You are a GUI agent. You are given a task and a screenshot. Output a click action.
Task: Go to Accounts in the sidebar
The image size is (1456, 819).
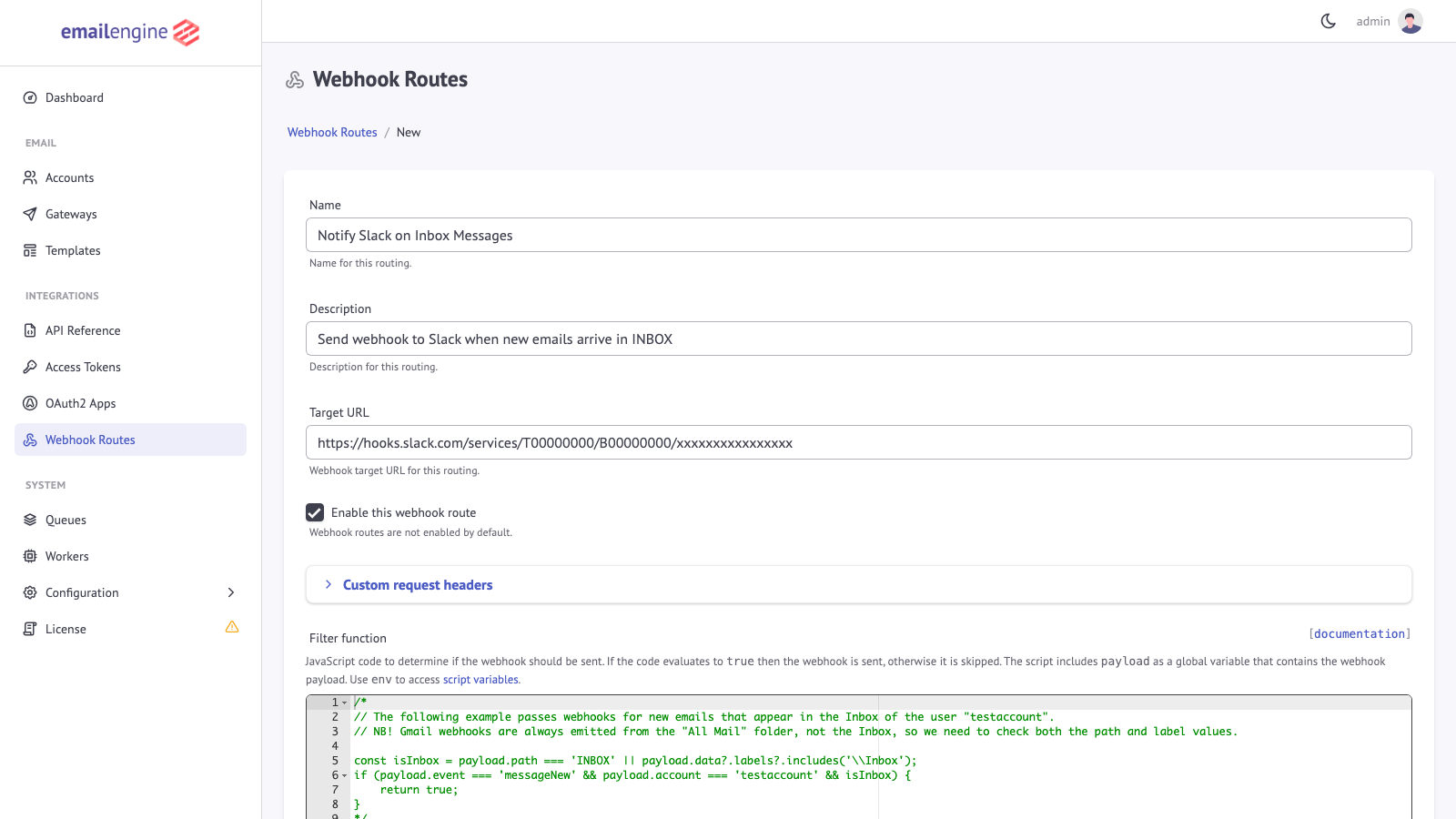[x=130, y=177]
